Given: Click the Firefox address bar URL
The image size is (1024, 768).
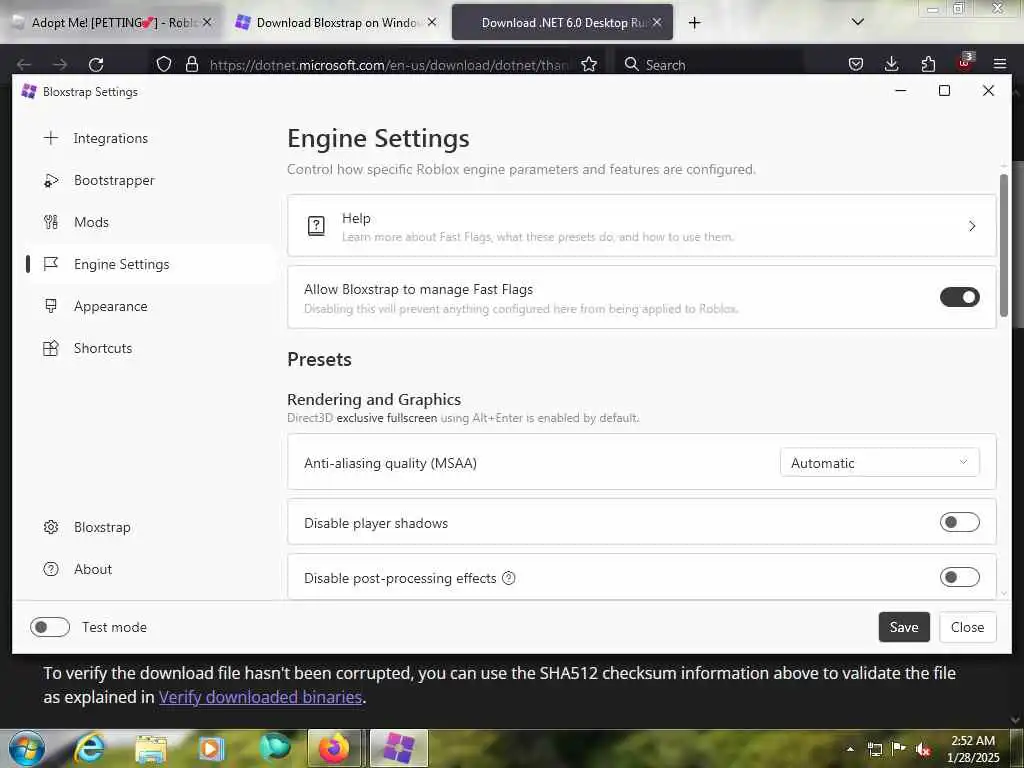Looking at the screenshot, I should point(389,65).
